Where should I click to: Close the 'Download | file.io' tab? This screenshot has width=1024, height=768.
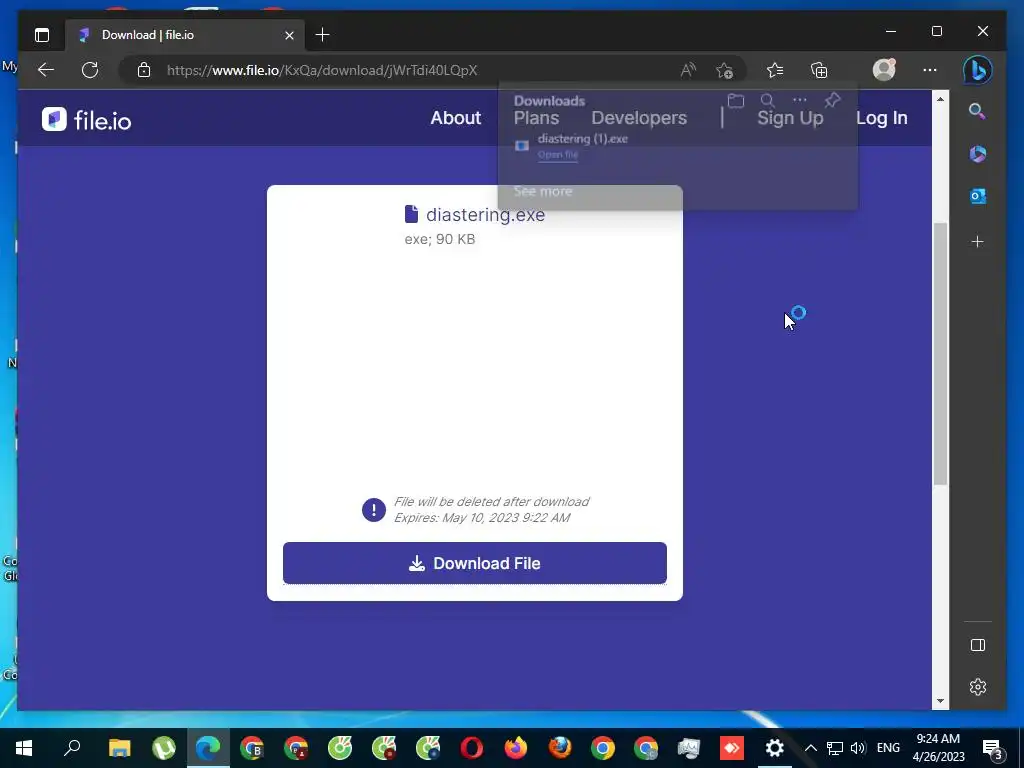[289, 35]
